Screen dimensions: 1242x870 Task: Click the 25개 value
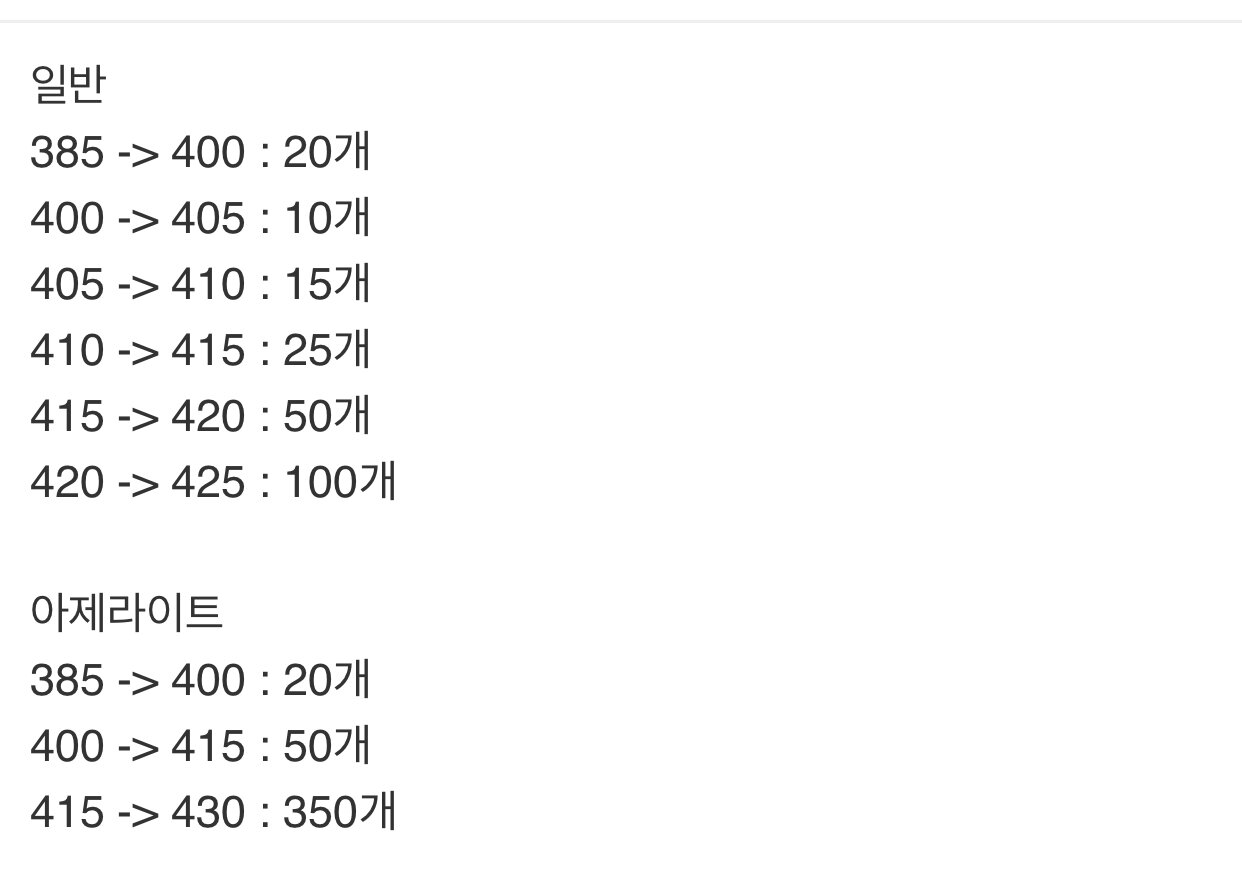tap(328, 350)
